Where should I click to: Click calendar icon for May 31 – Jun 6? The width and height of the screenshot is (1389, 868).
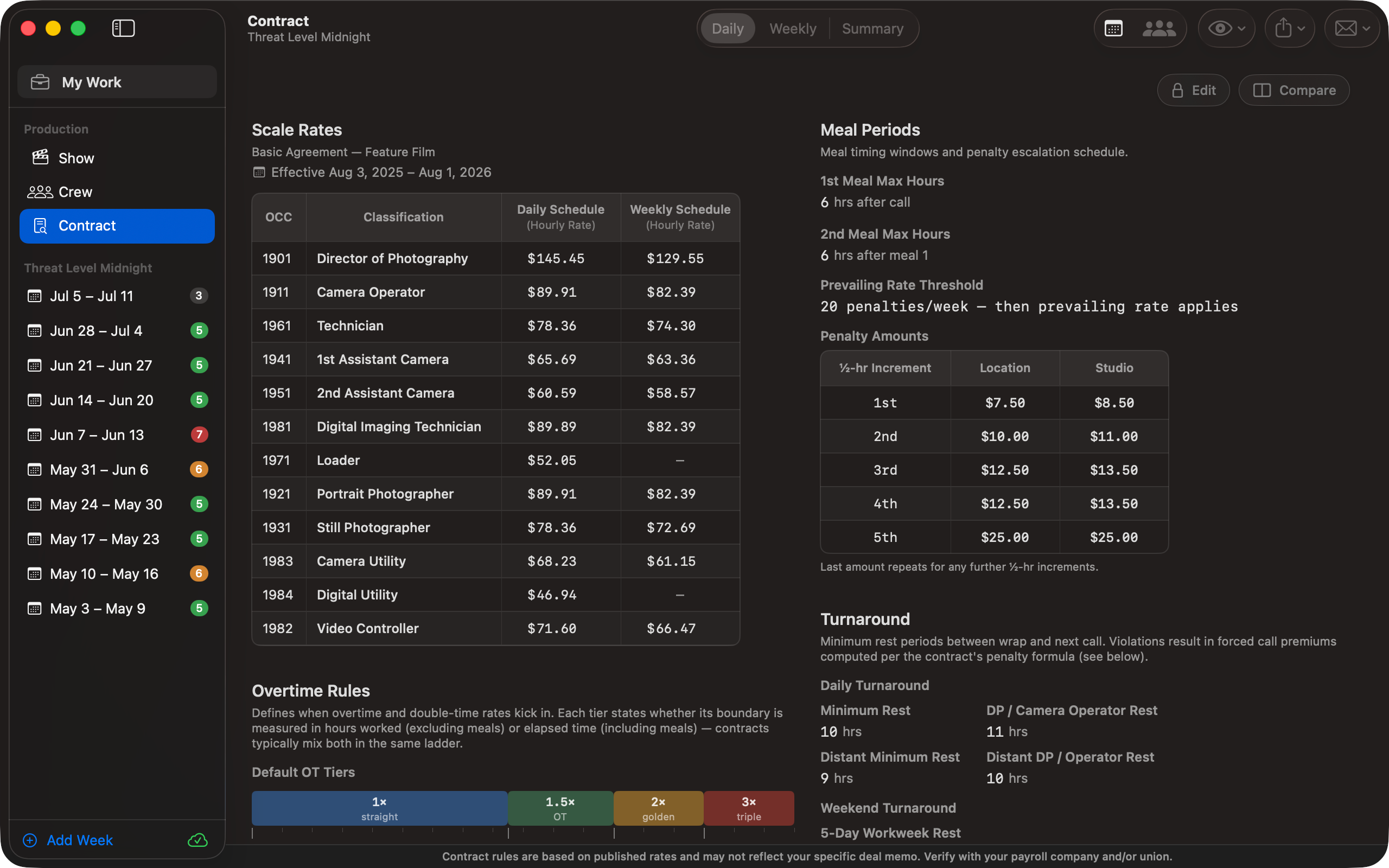34,470
